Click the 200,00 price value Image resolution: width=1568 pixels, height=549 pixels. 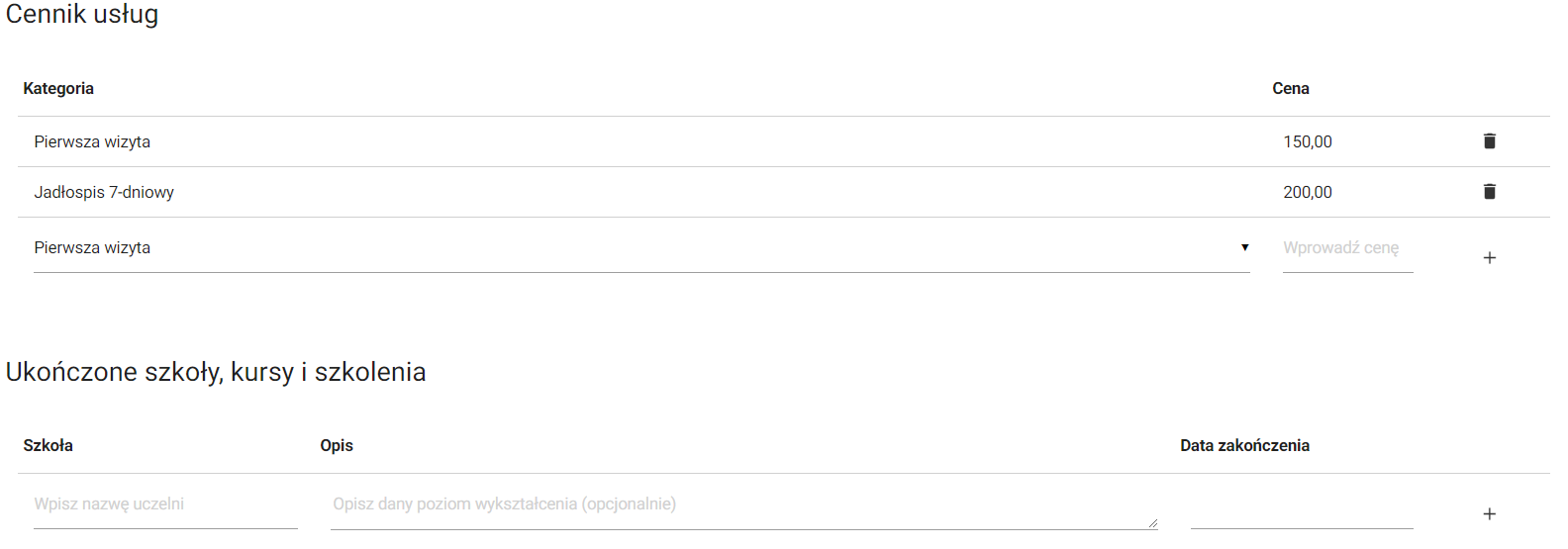pyautogui.click(x=1307, y=193)
